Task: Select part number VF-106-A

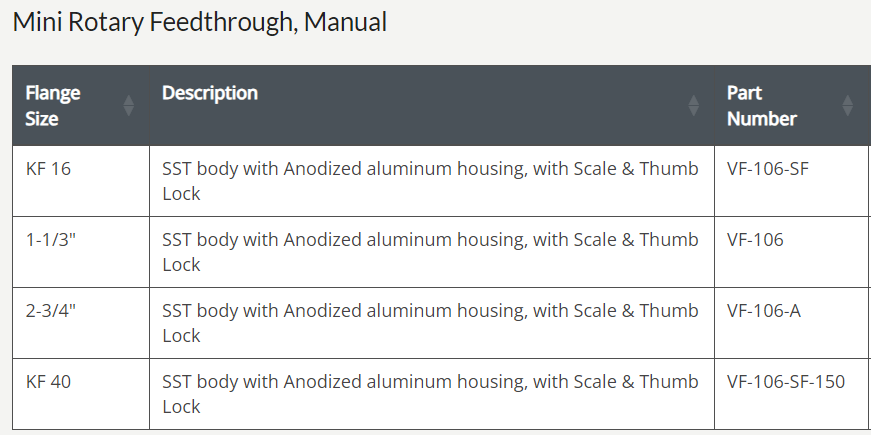Action: [x=764, y=311]
